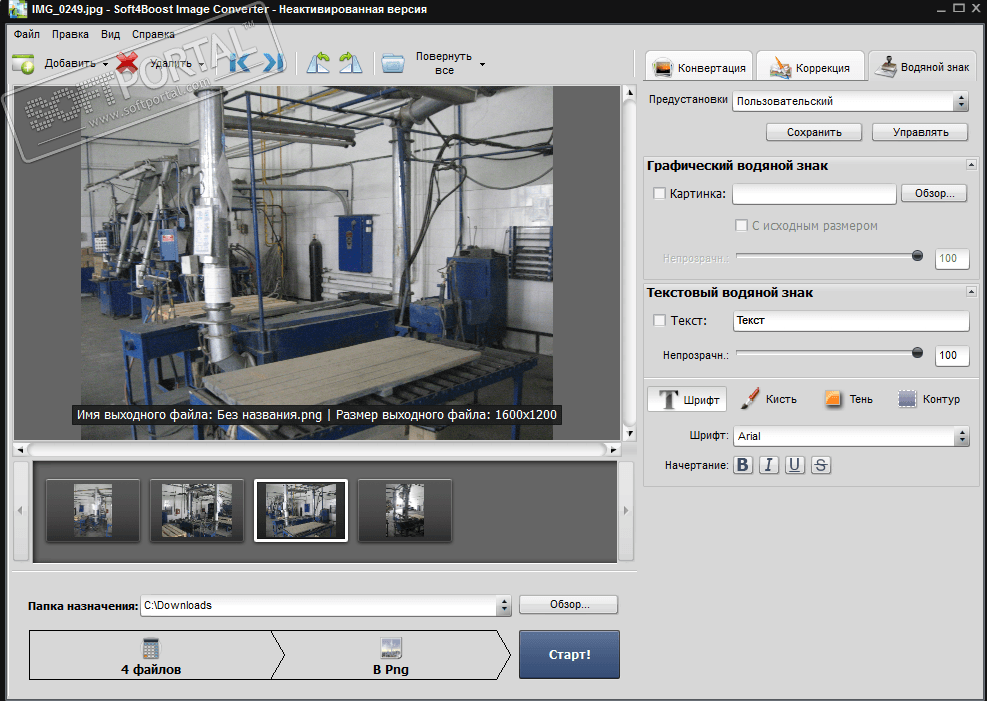Apply strikethrough style to watermark text

(821, 465)
